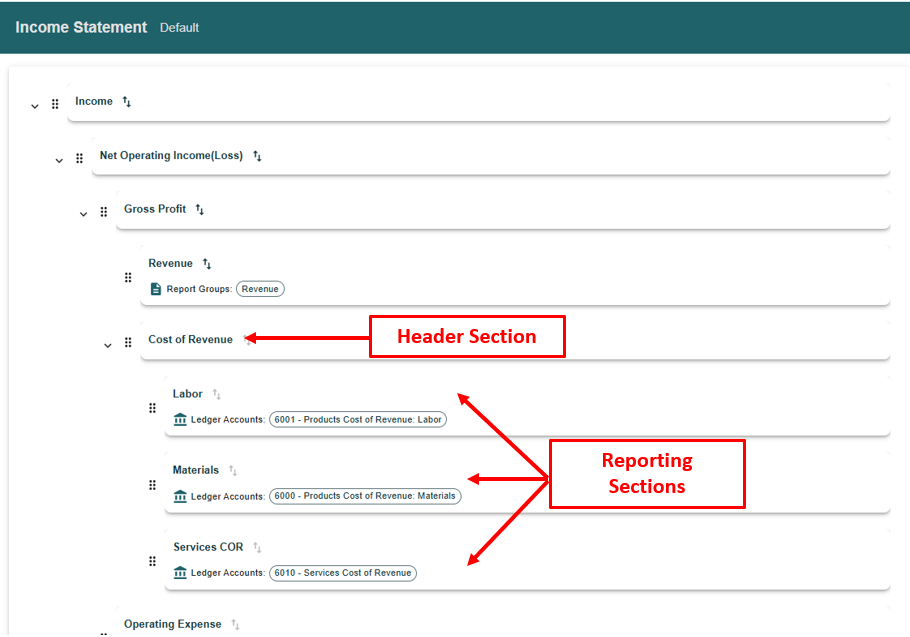The height and width of the screenshot is (637, 910).
Task: Collapse the Net Operating Income(Loss) section
Action: [59, 161]
